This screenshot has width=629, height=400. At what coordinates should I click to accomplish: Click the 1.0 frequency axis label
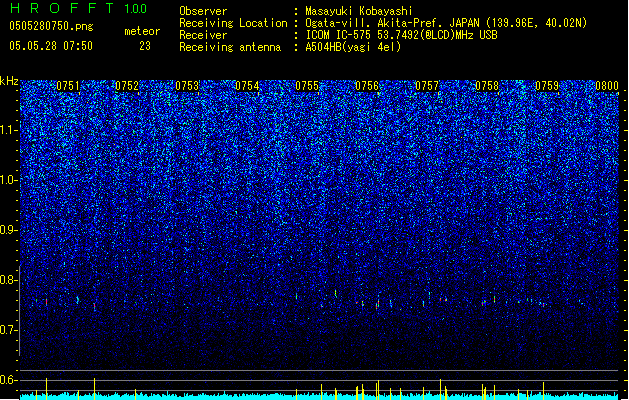click(x=8, y=180)
